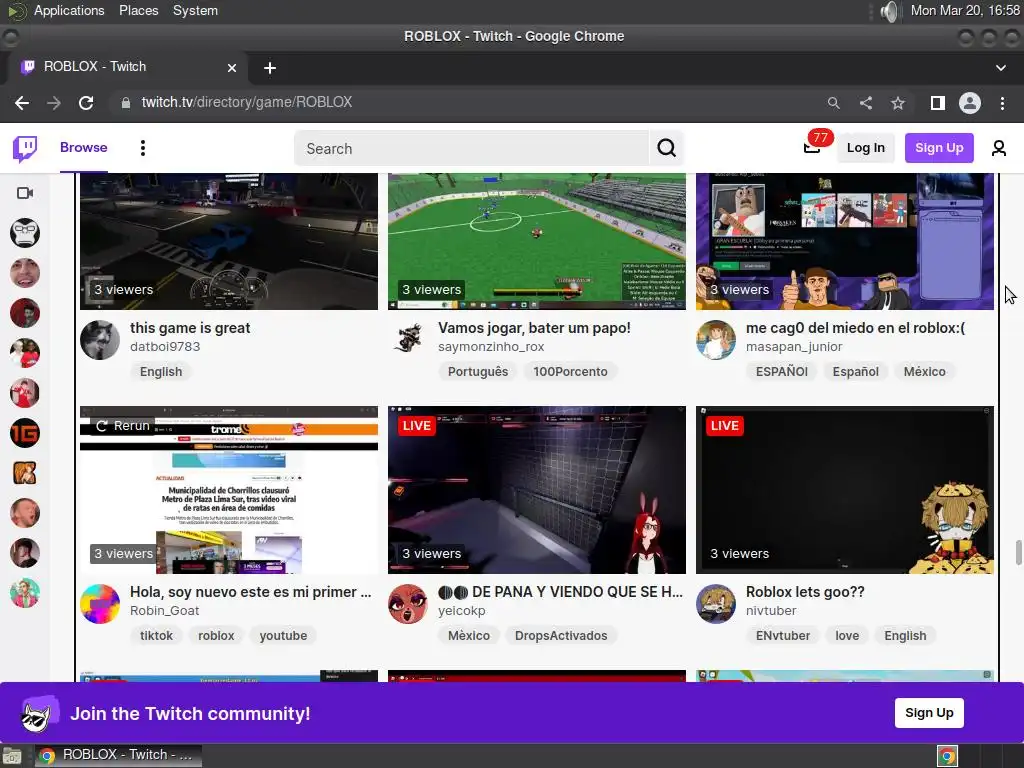
Task: Open the Rerun trome news stream thumbnail
Action: tap(229, 490)
